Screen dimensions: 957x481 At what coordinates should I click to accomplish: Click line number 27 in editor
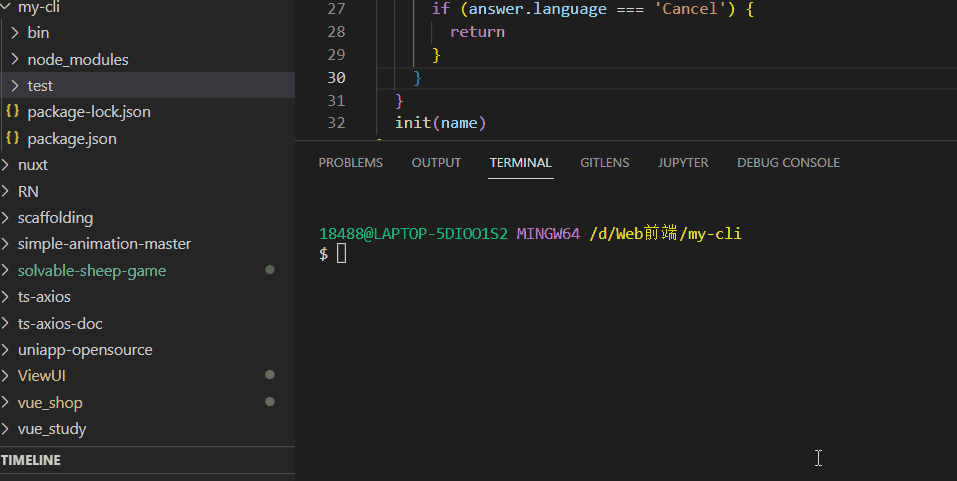[336, 9]
